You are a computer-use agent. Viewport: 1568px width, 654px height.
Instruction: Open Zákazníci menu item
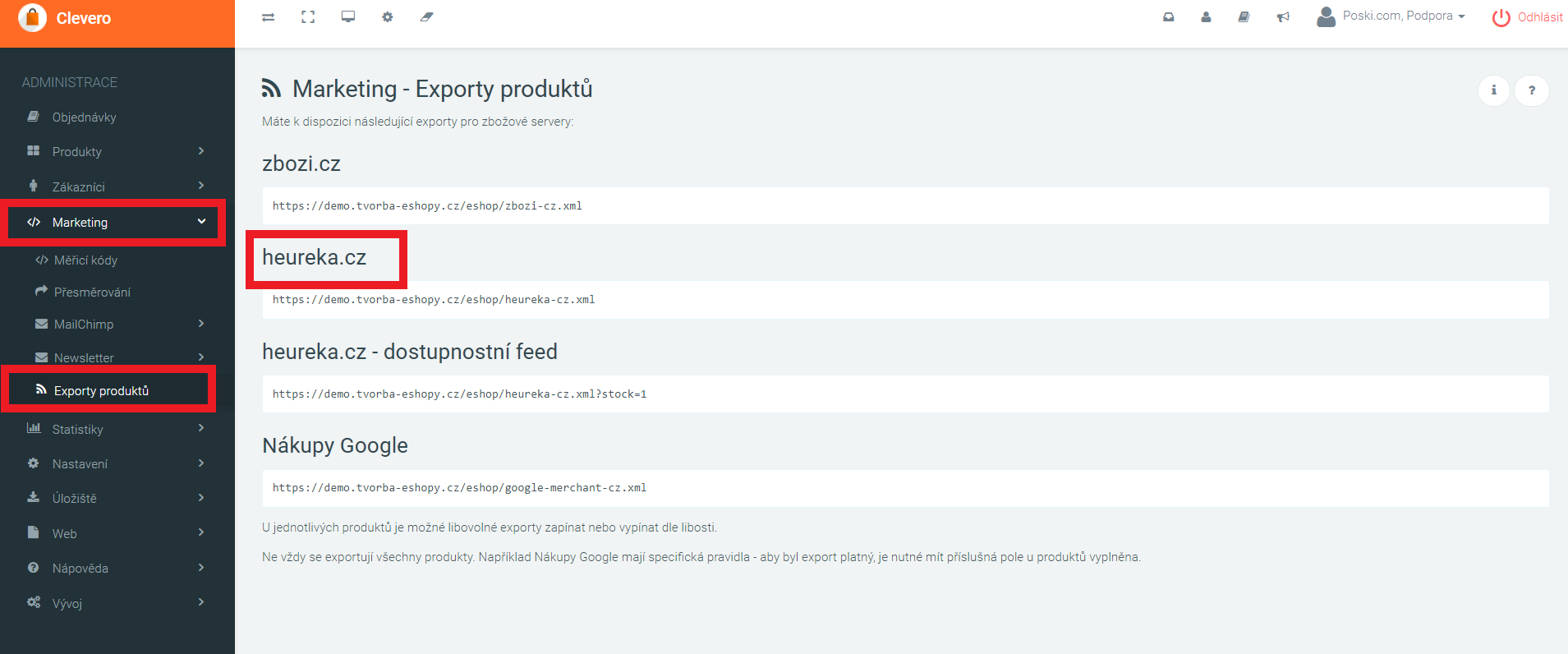(79, 187)
